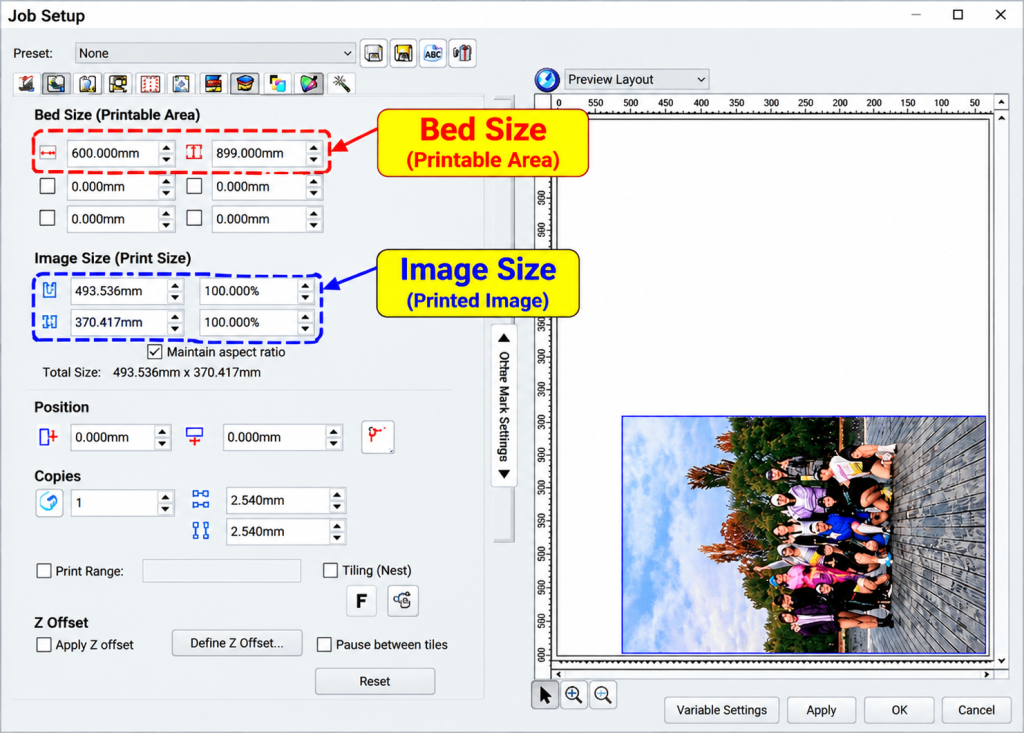Click the blue image width icon

tap(50, 290)
